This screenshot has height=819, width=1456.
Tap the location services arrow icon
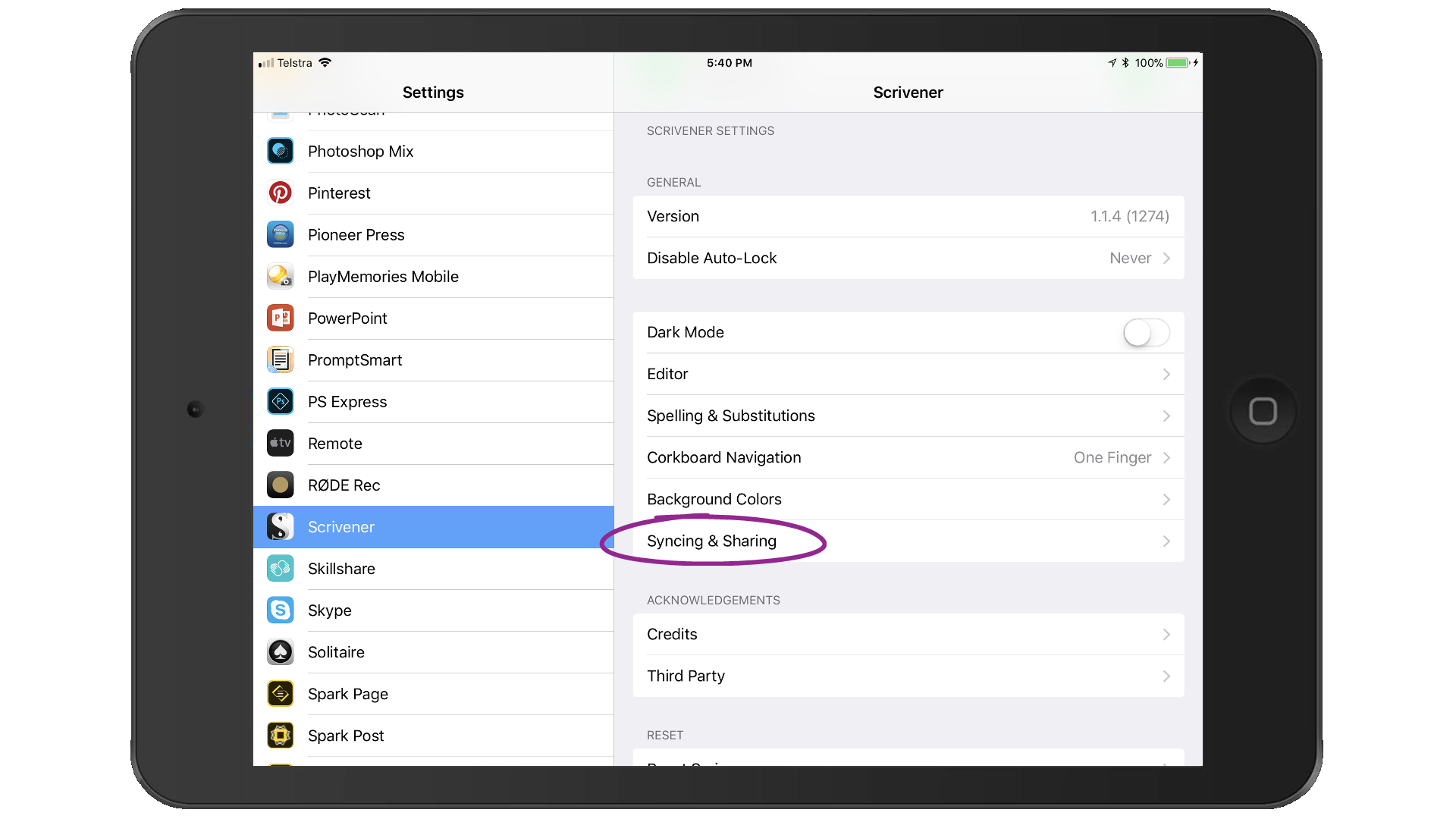pos(1112,63)
